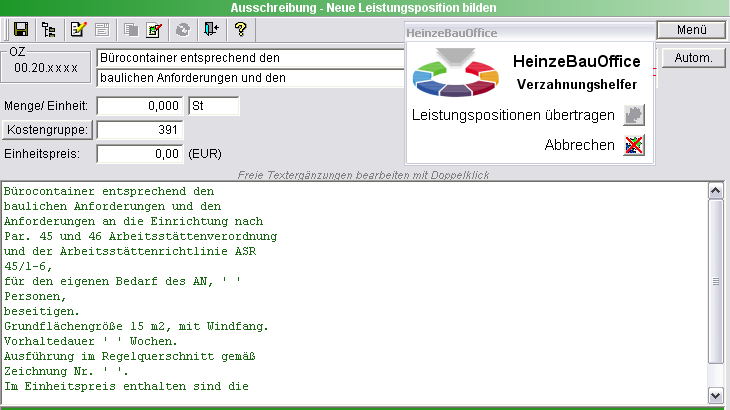This screenshot has height=410, width=730.
Task: Click the line für den eigenen Bedarf des AN
Action: tap(122, 281)
